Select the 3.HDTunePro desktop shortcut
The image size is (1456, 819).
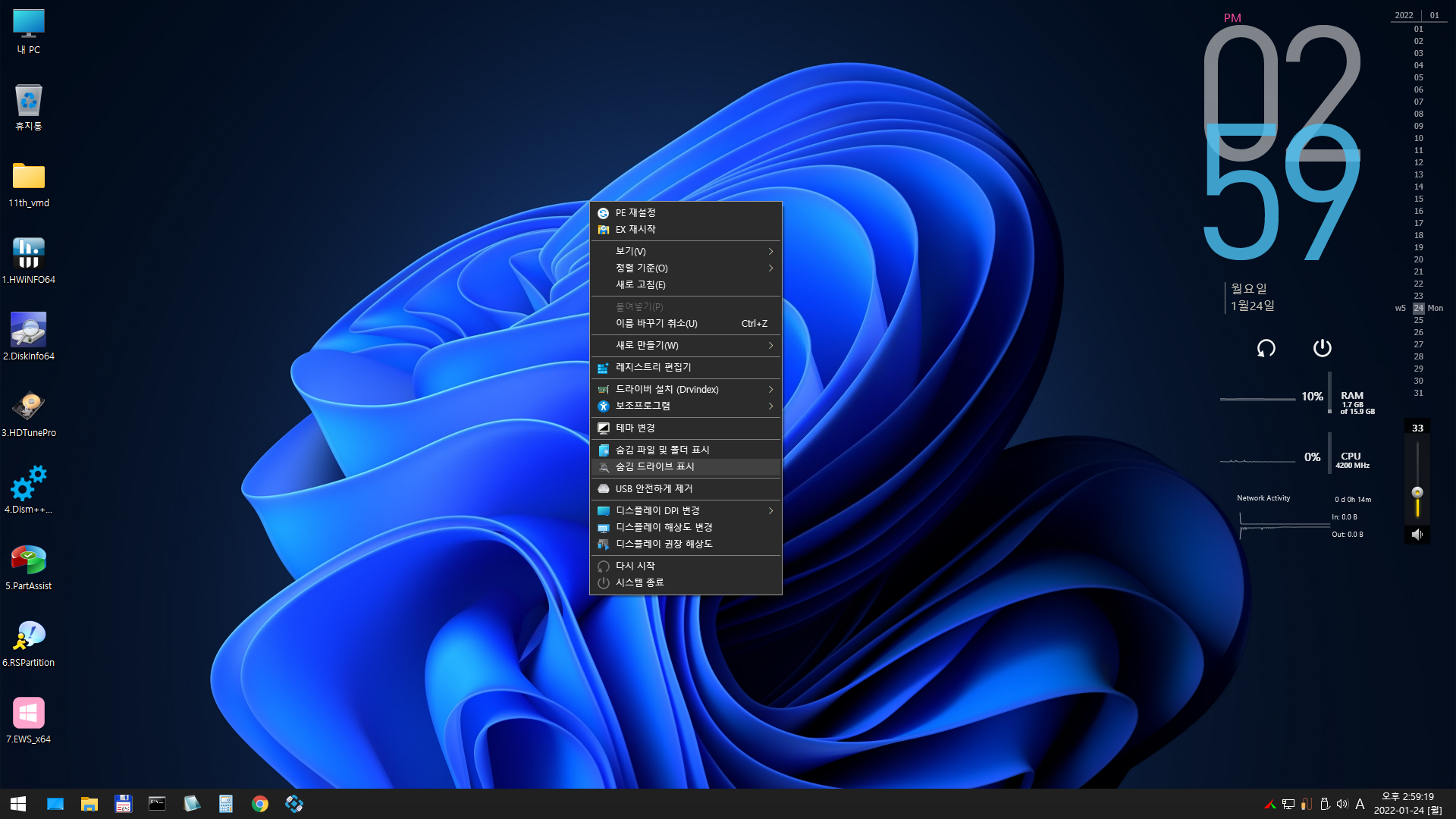pyautogui.click(x=29, y=414)
